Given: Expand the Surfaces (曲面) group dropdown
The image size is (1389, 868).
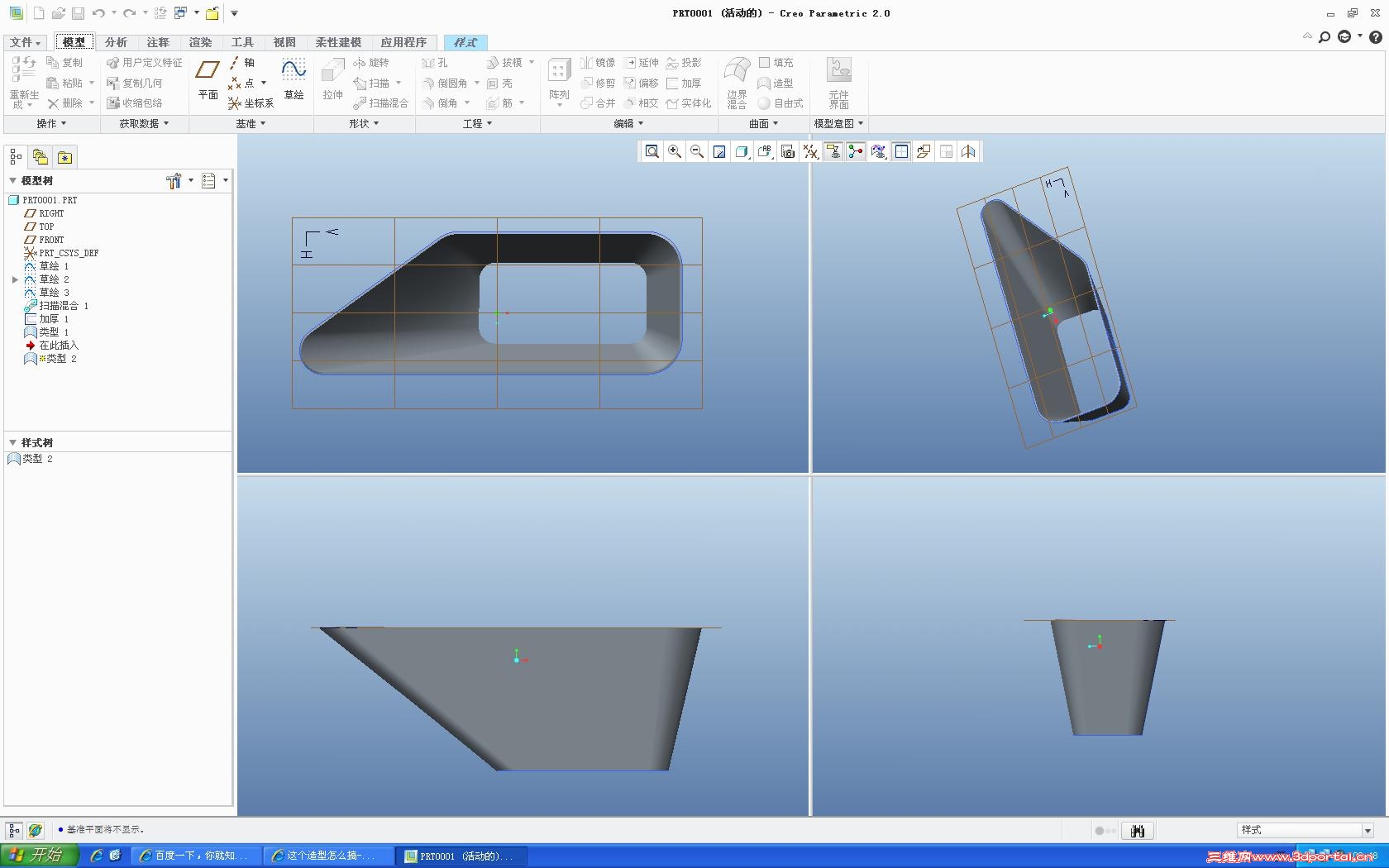Looking at the screenshot, I should tap(763, 123).
